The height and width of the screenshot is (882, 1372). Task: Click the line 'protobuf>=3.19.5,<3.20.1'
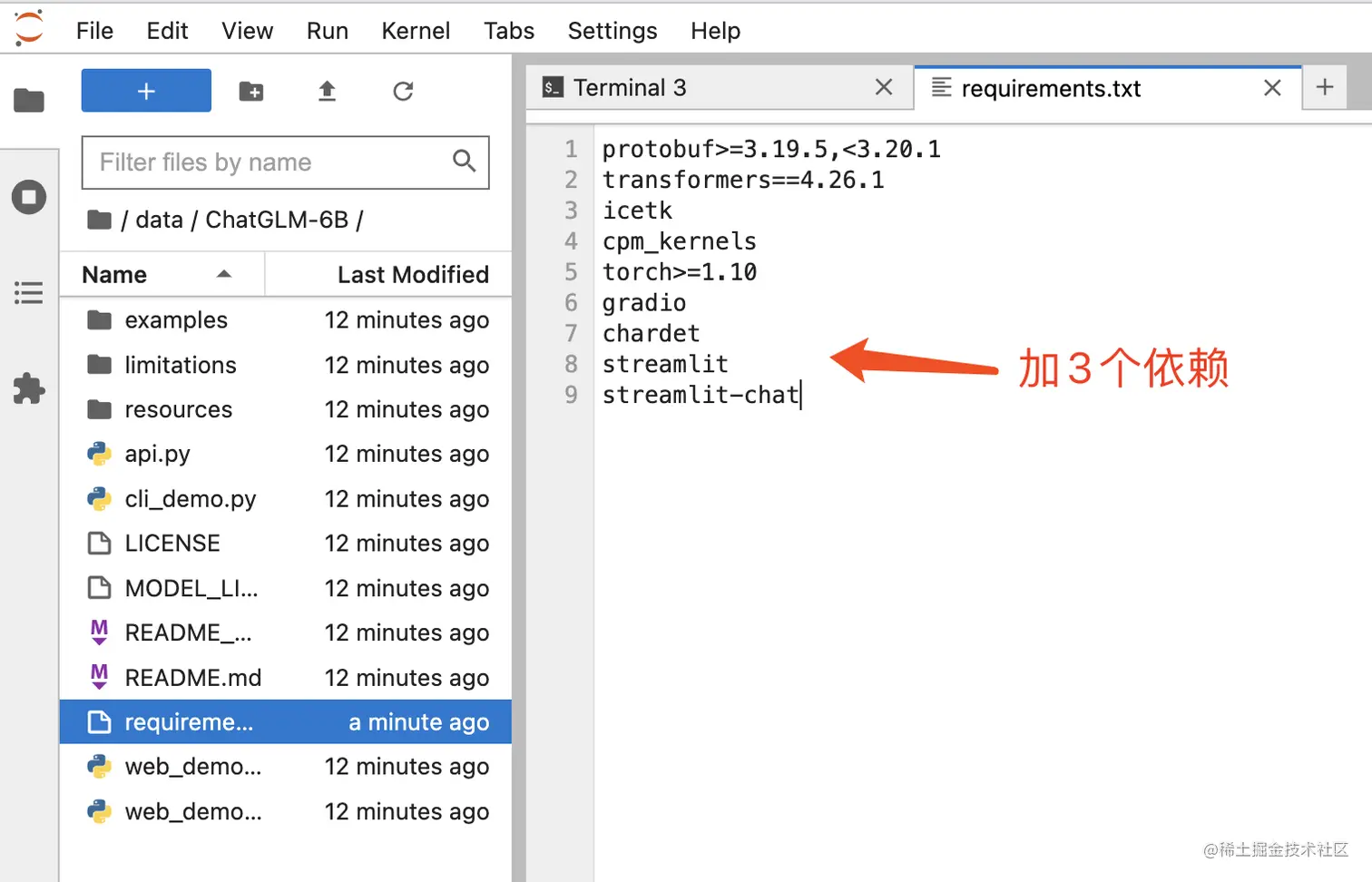[x=771, y=149]
